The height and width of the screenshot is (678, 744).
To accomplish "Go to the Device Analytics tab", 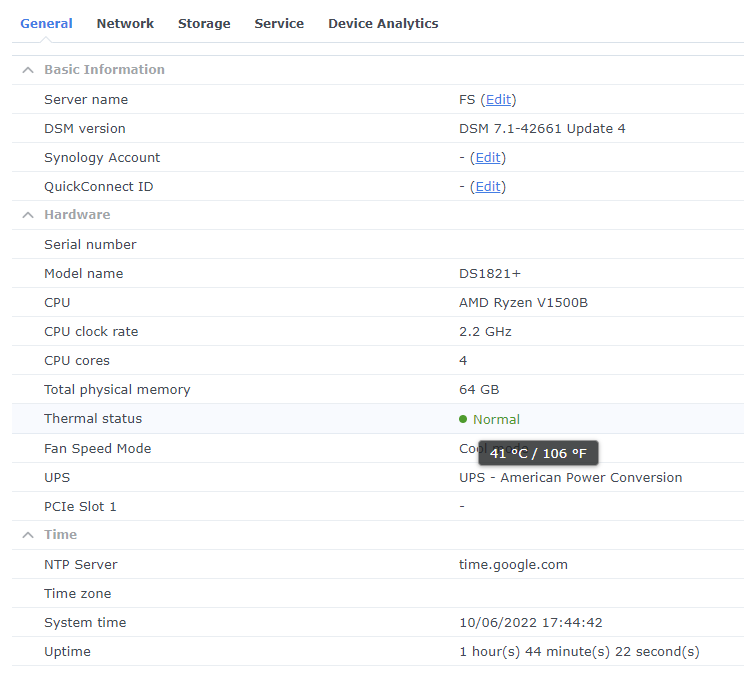I will click(x=383, y=23).
